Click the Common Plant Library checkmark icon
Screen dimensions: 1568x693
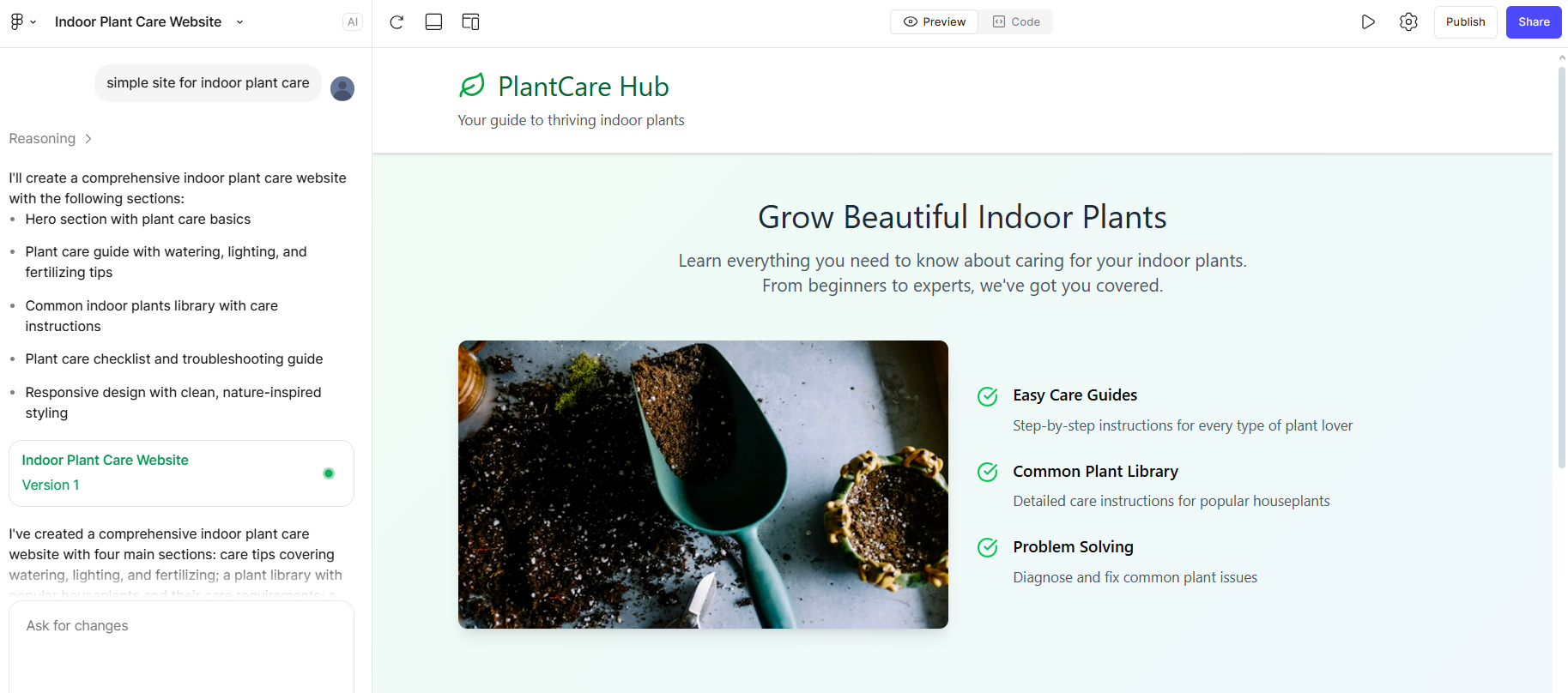click(x=988, y=472)
